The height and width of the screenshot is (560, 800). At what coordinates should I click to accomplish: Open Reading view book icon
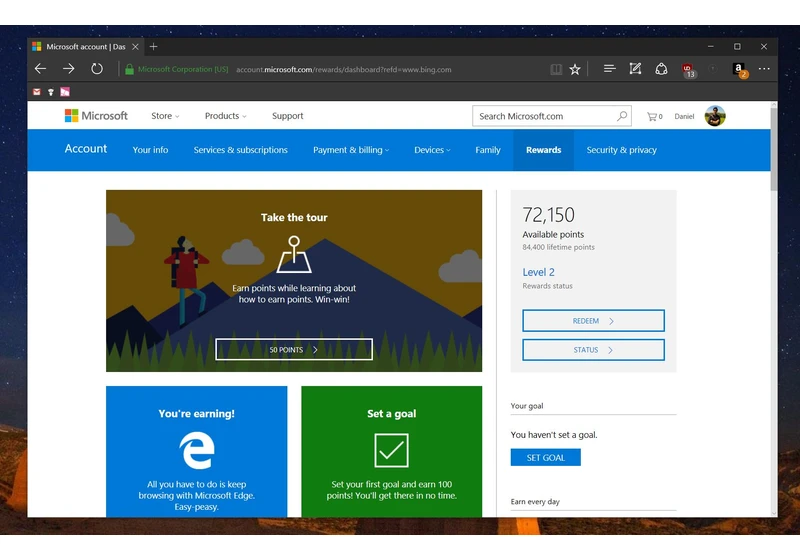pyautogui.click(x=556, y=69)
